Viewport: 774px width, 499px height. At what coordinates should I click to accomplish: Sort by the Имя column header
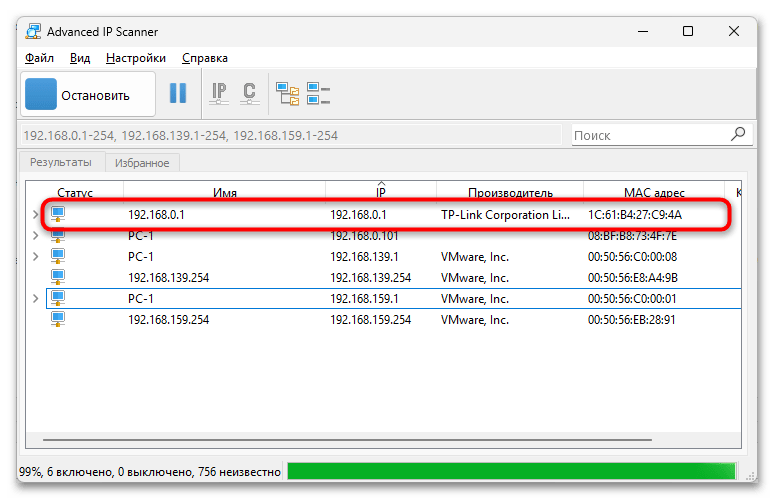225,192
